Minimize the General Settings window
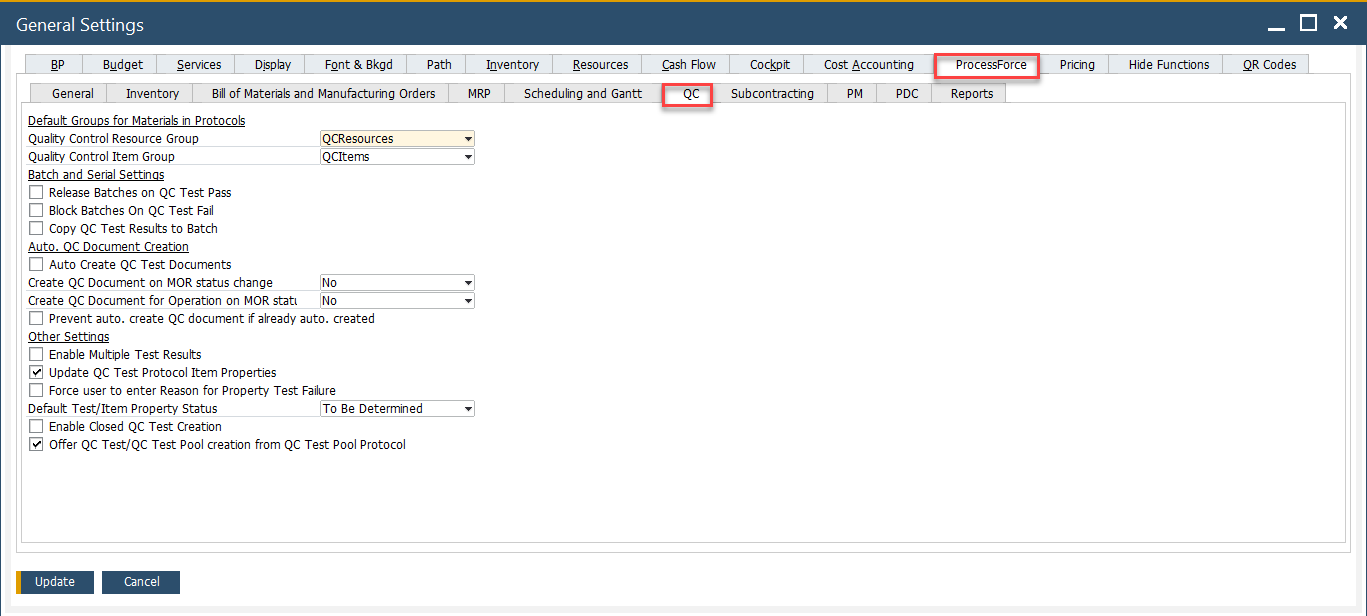Image resolution: width=1367 pixels, height=616 pixels. tap(1277, 23)
